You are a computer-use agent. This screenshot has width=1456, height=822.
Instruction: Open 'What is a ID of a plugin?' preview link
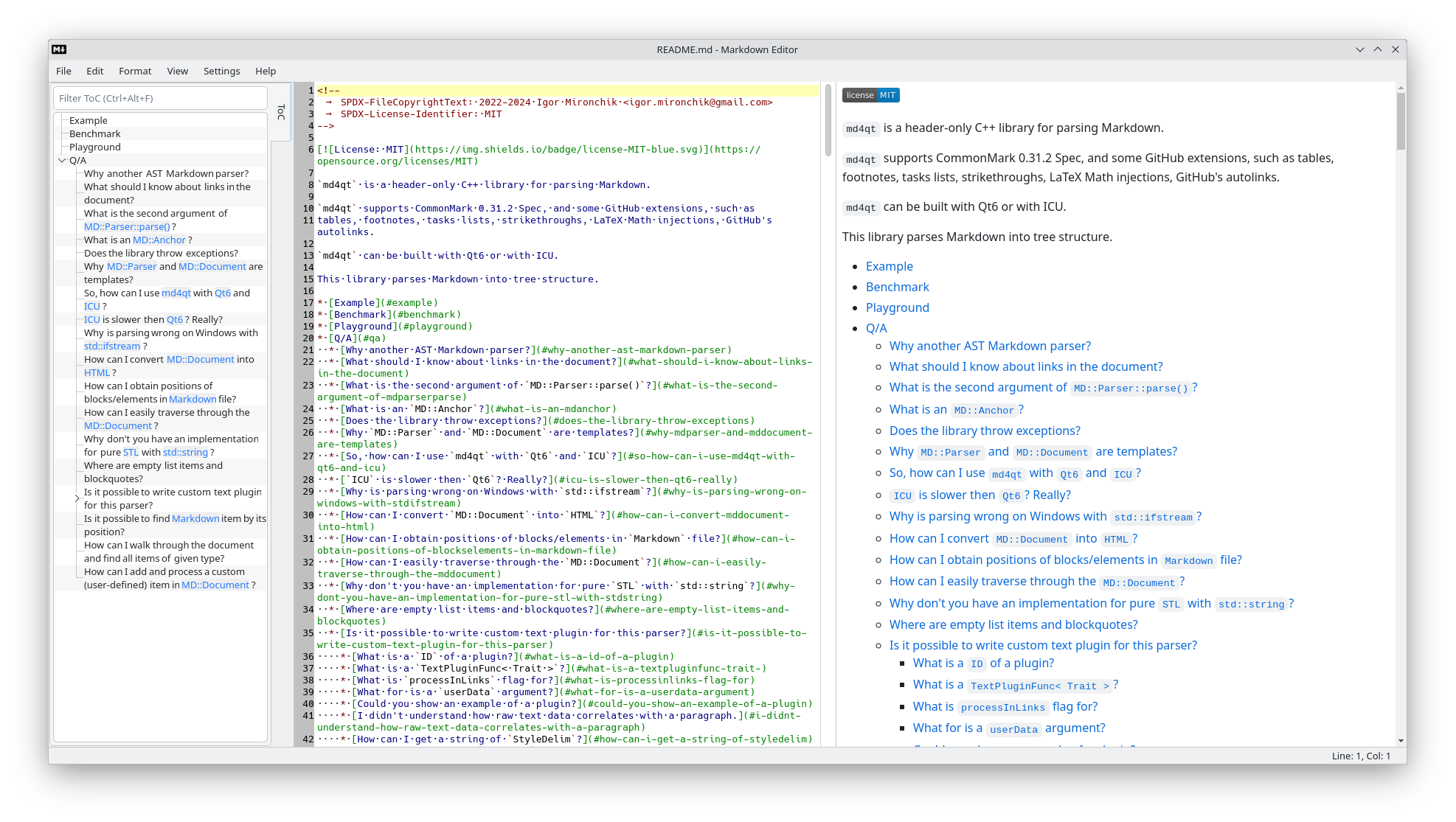pos(983,663)
